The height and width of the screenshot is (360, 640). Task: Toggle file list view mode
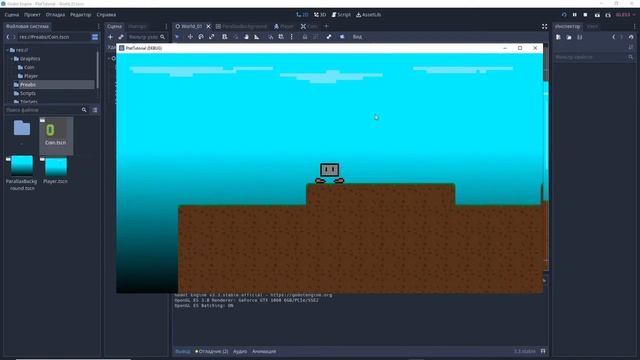pyautogui.click(x=95, y=110)
